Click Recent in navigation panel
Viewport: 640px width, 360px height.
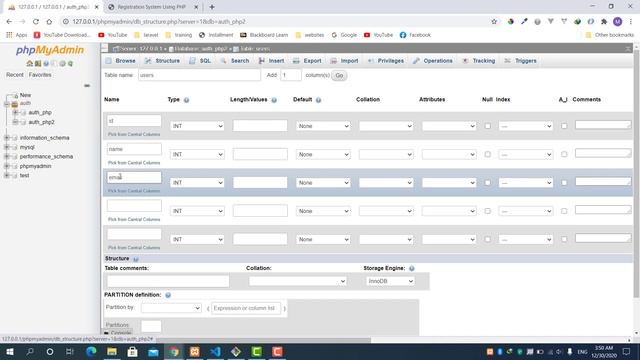coord(15,75)
